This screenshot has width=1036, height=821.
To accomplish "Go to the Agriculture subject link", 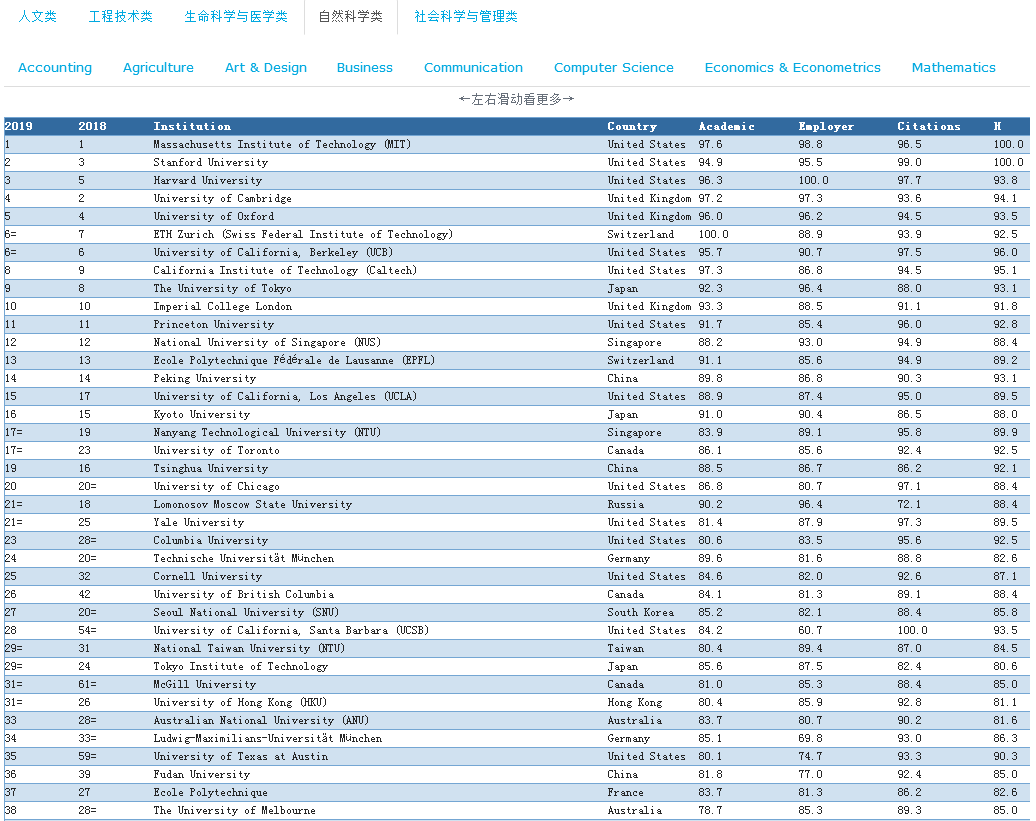I will tap(158, 68).
